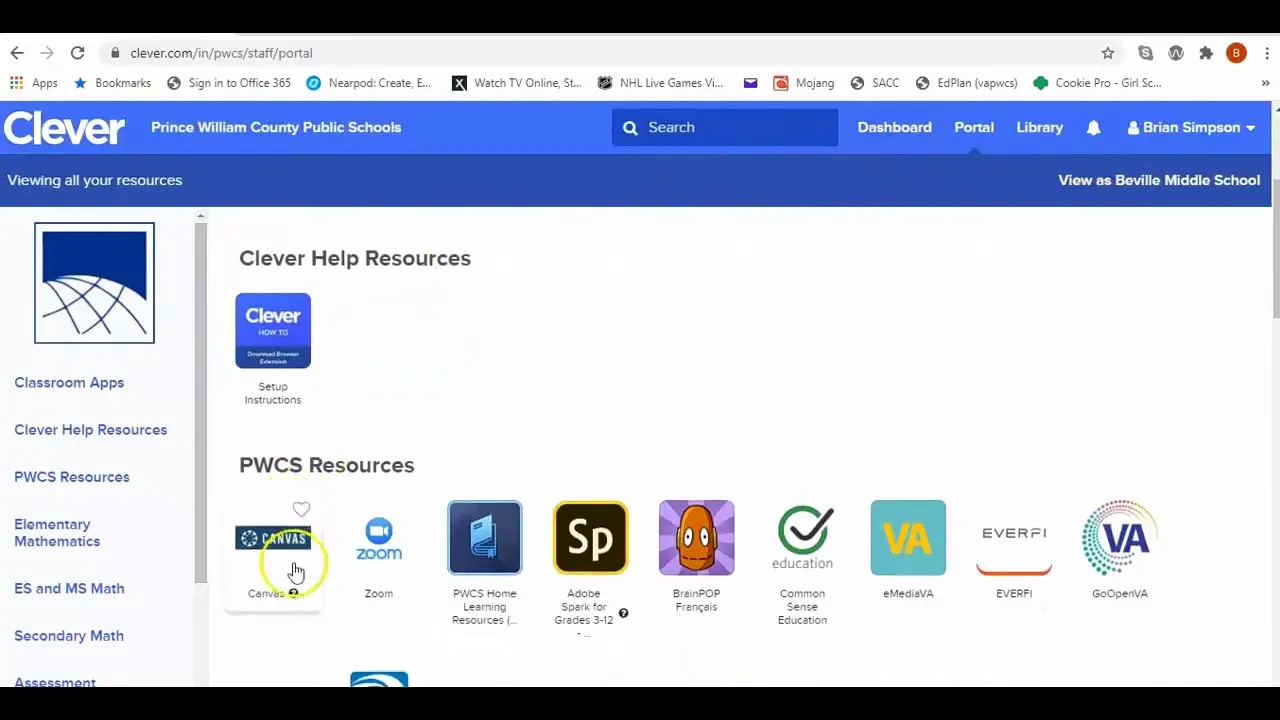Screen dimensions: 1280x720
Task: Open Clever Setup Instructions tile
Action: pyautogui.click(x=273, y=331)
